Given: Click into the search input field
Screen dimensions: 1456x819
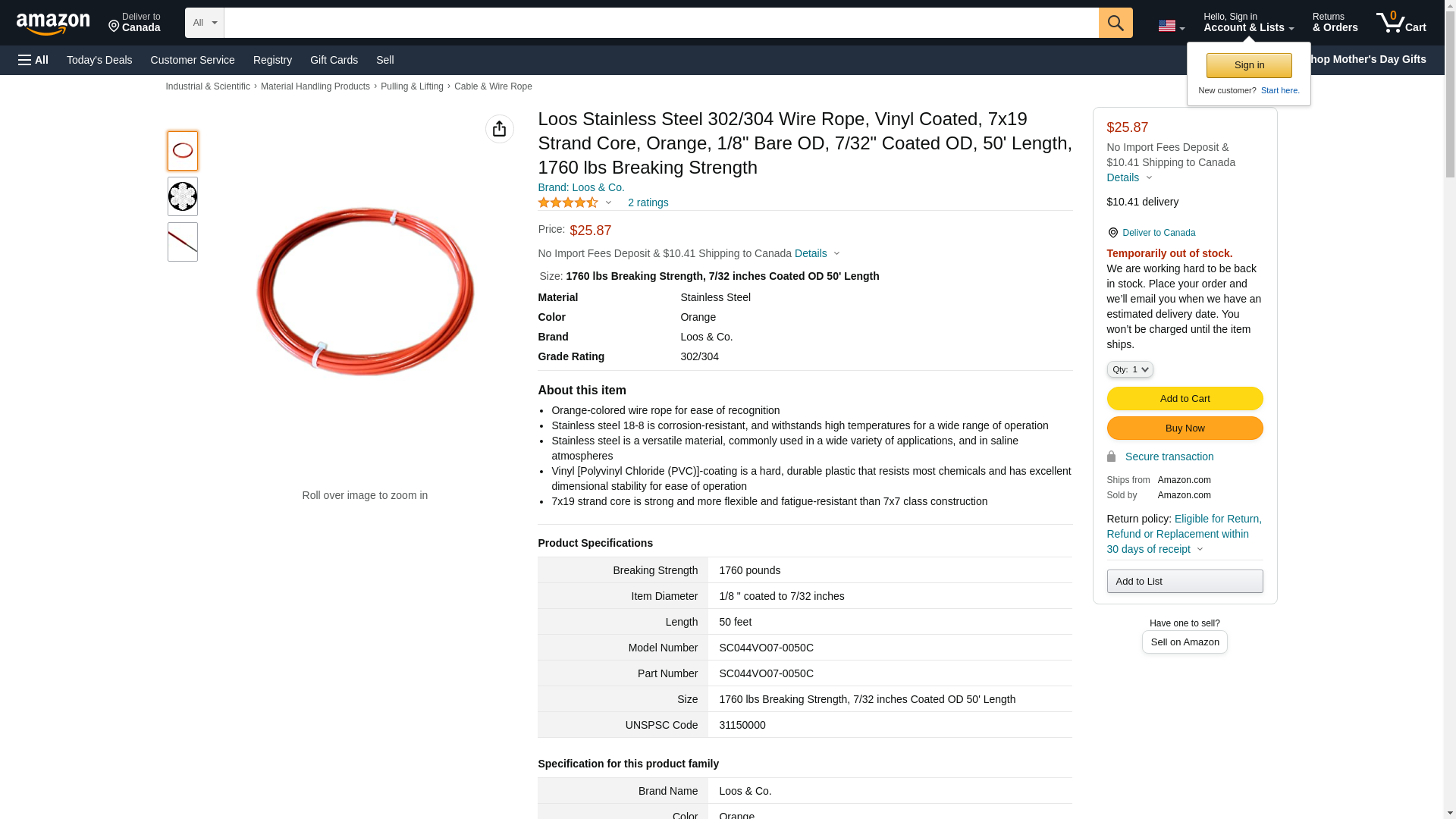Looking at the screenshot, I should (x=660, y=23).
